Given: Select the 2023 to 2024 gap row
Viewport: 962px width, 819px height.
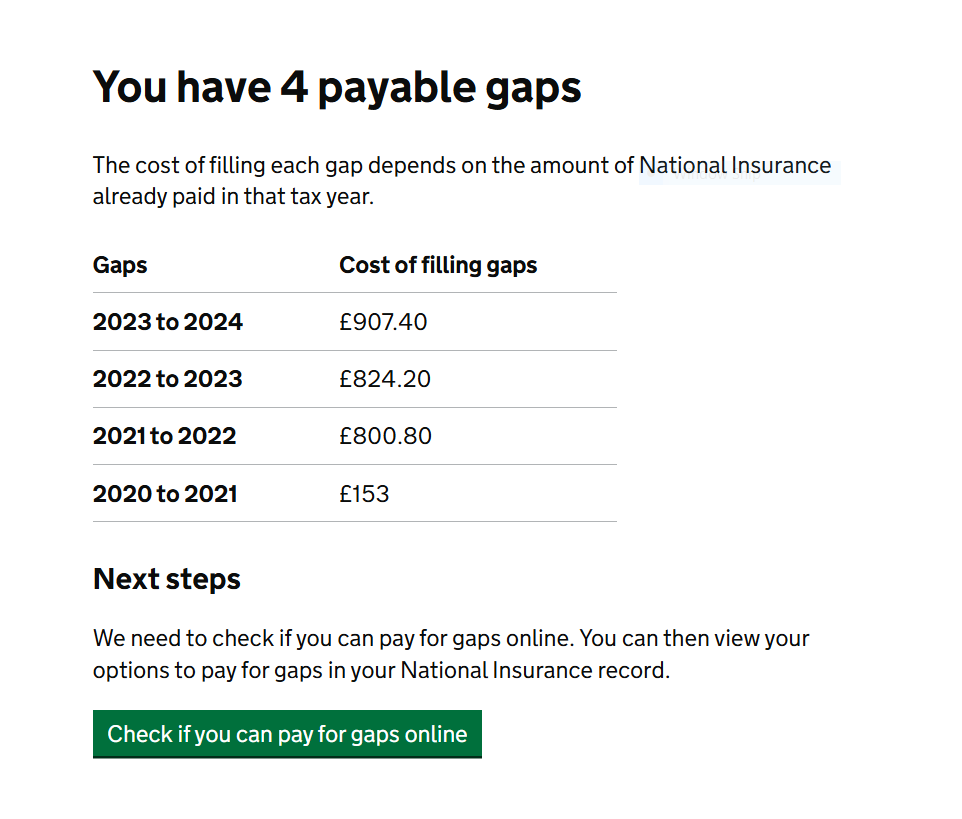Looking at the screenshot, I should (355, 322).
